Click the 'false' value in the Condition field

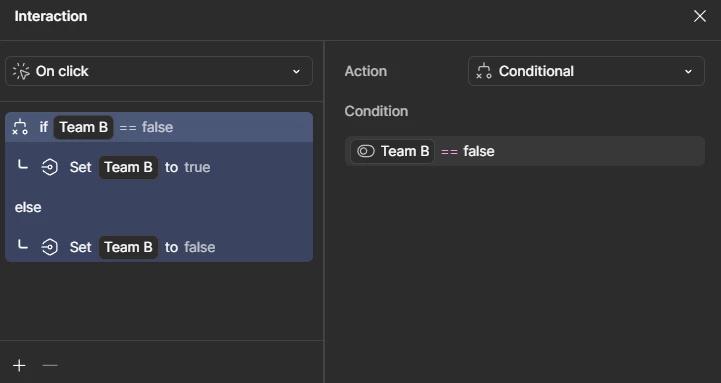pyautogui.click(x=479, y=151)
